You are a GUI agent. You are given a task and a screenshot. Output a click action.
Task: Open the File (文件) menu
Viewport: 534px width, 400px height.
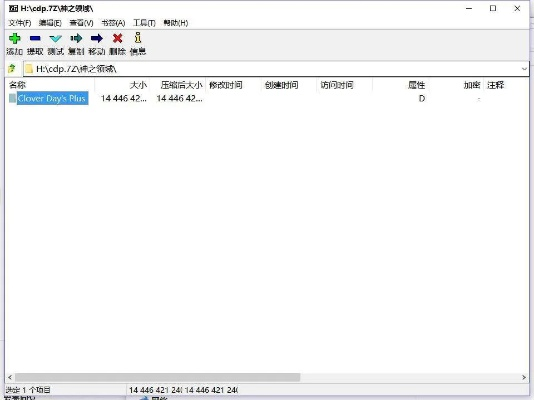[x=20, y=23]
